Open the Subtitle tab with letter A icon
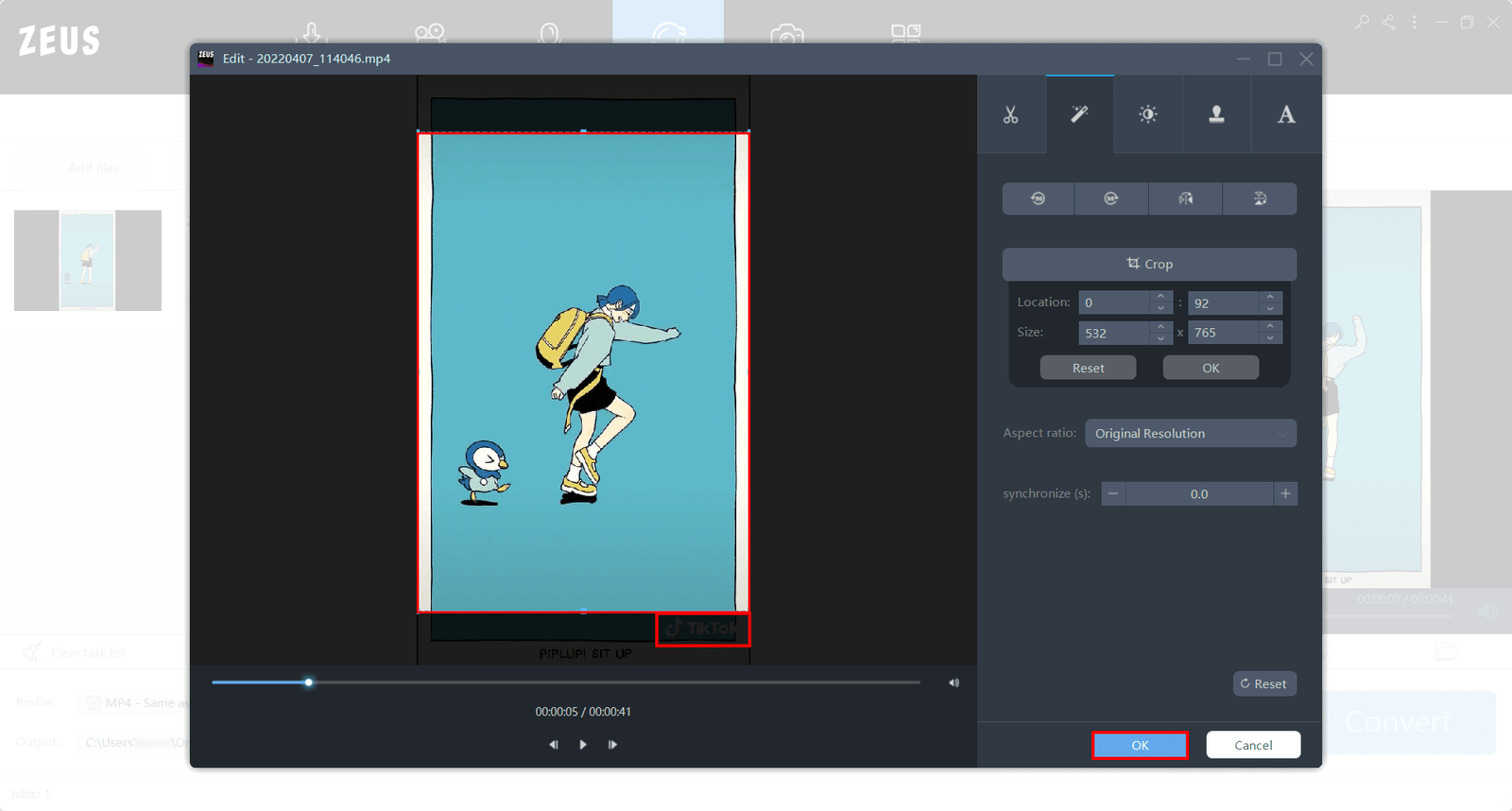 click(x=1286, y=114)
